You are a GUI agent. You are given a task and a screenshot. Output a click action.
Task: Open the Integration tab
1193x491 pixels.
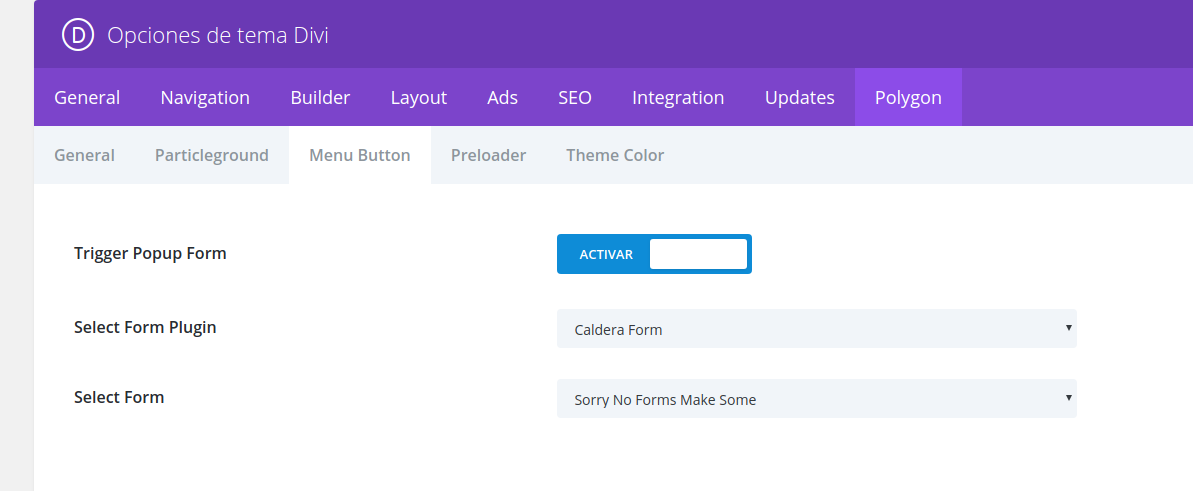pos(678,97)
